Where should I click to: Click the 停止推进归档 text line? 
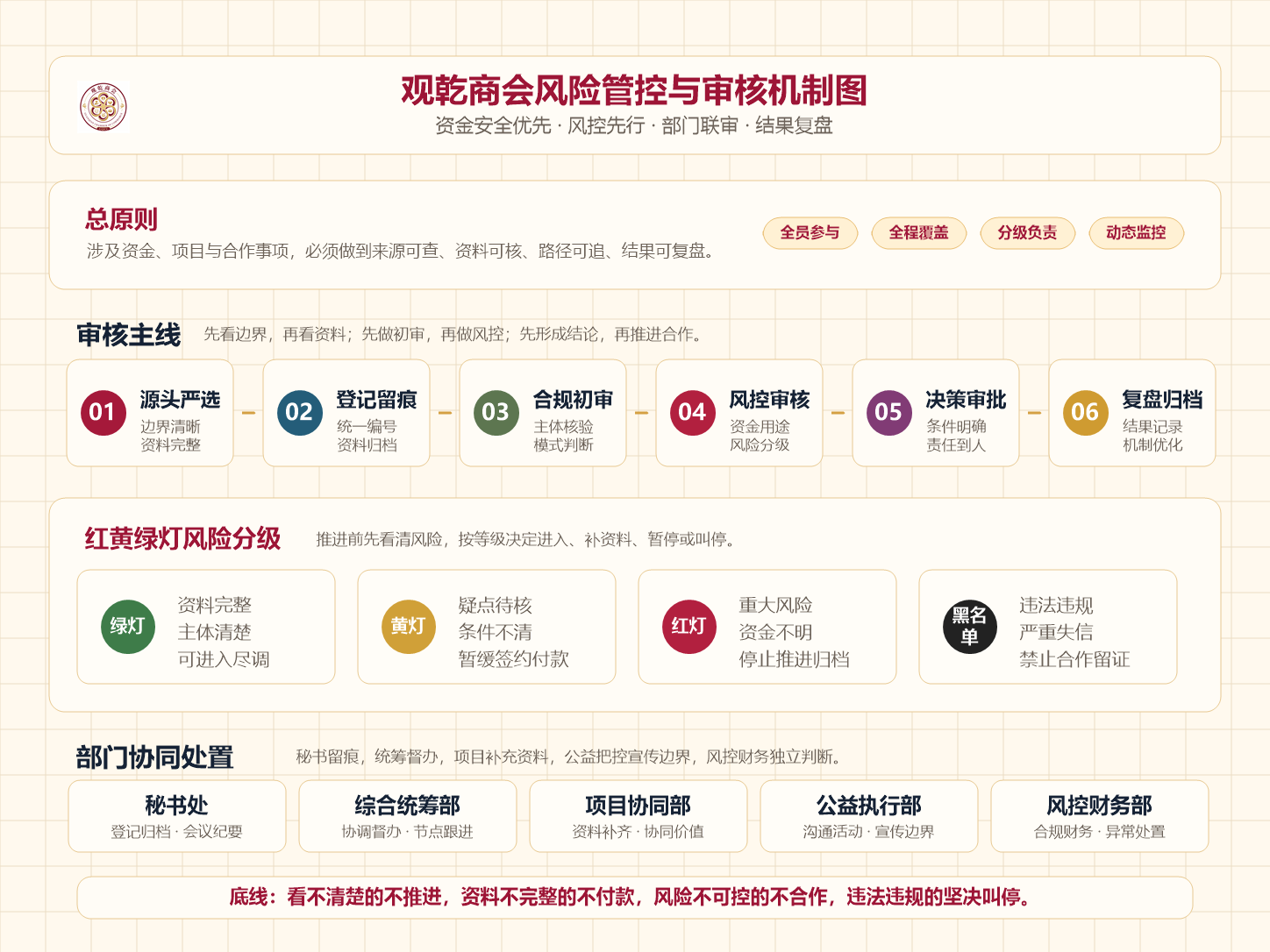pos(794,659)
